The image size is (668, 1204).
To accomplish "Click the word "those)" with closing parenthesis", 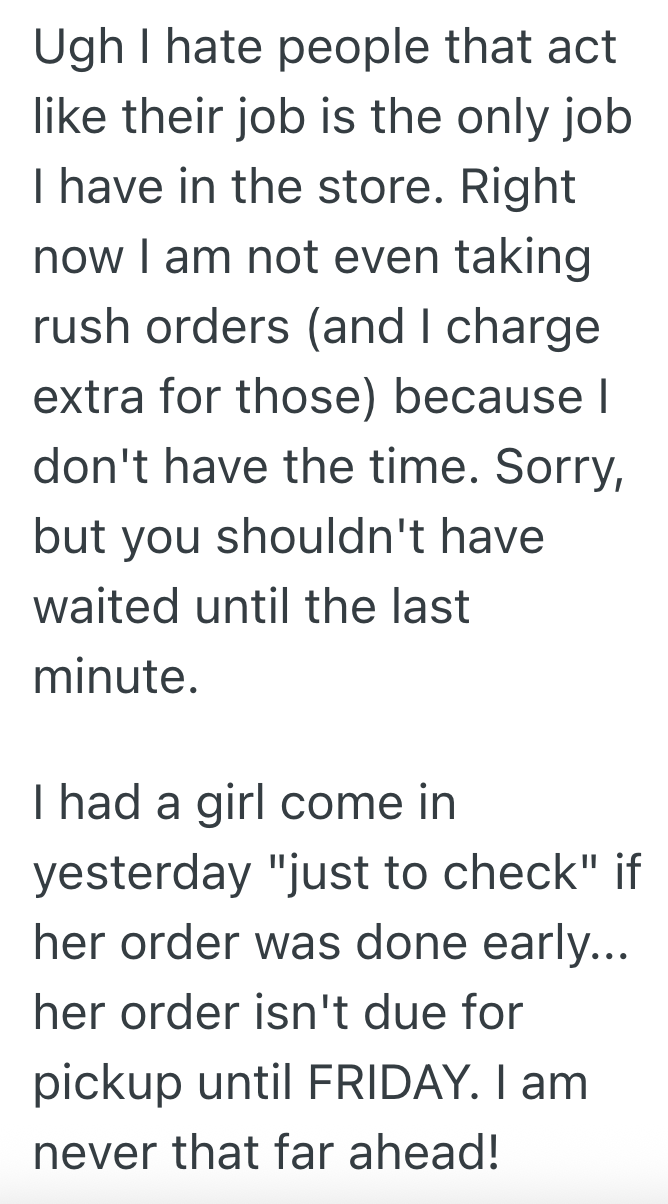I will click(307, 398).
